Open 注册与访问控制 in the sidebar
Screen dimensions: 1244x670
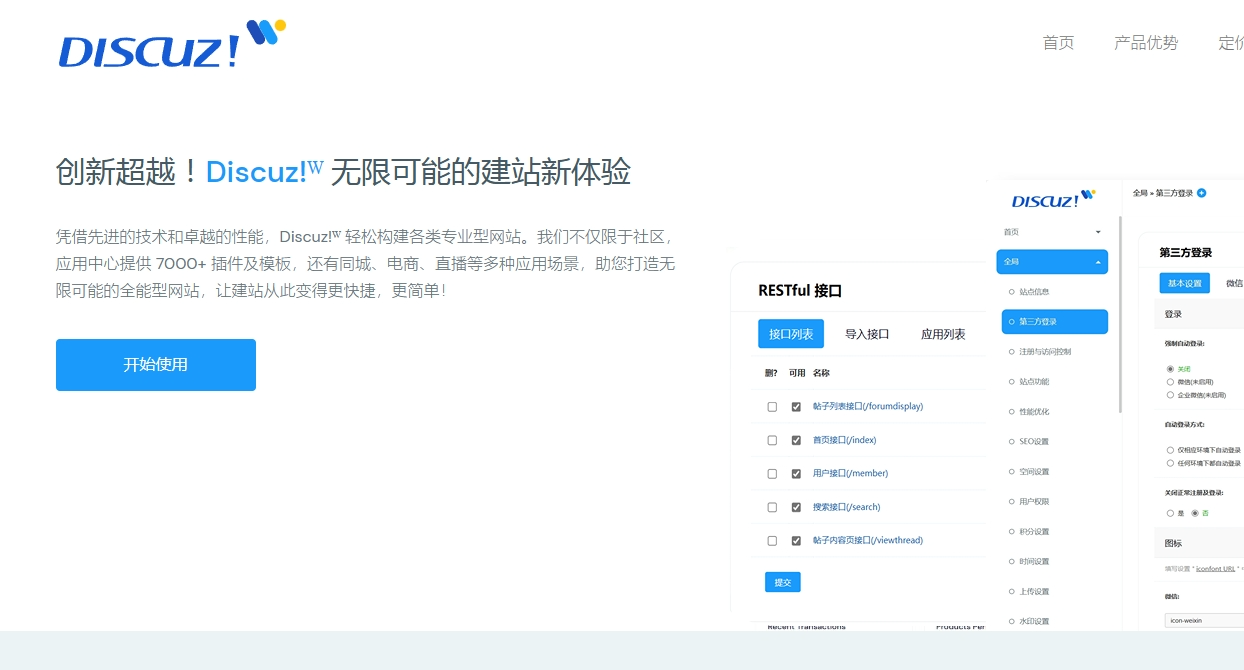pyautogui.click(x=1044, y=352)
